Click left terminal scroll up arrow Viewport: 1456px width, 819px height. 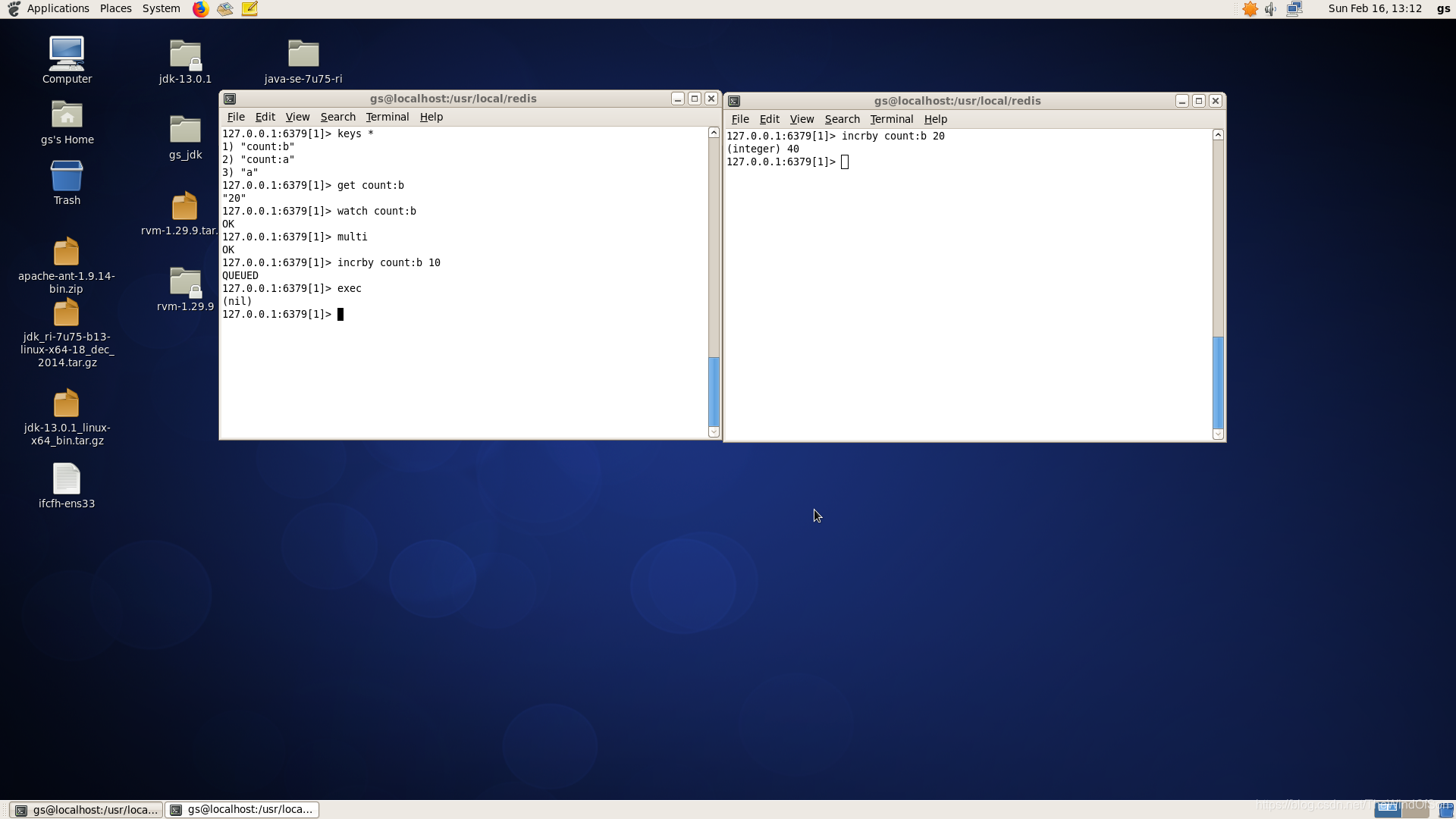coord(714,133)
